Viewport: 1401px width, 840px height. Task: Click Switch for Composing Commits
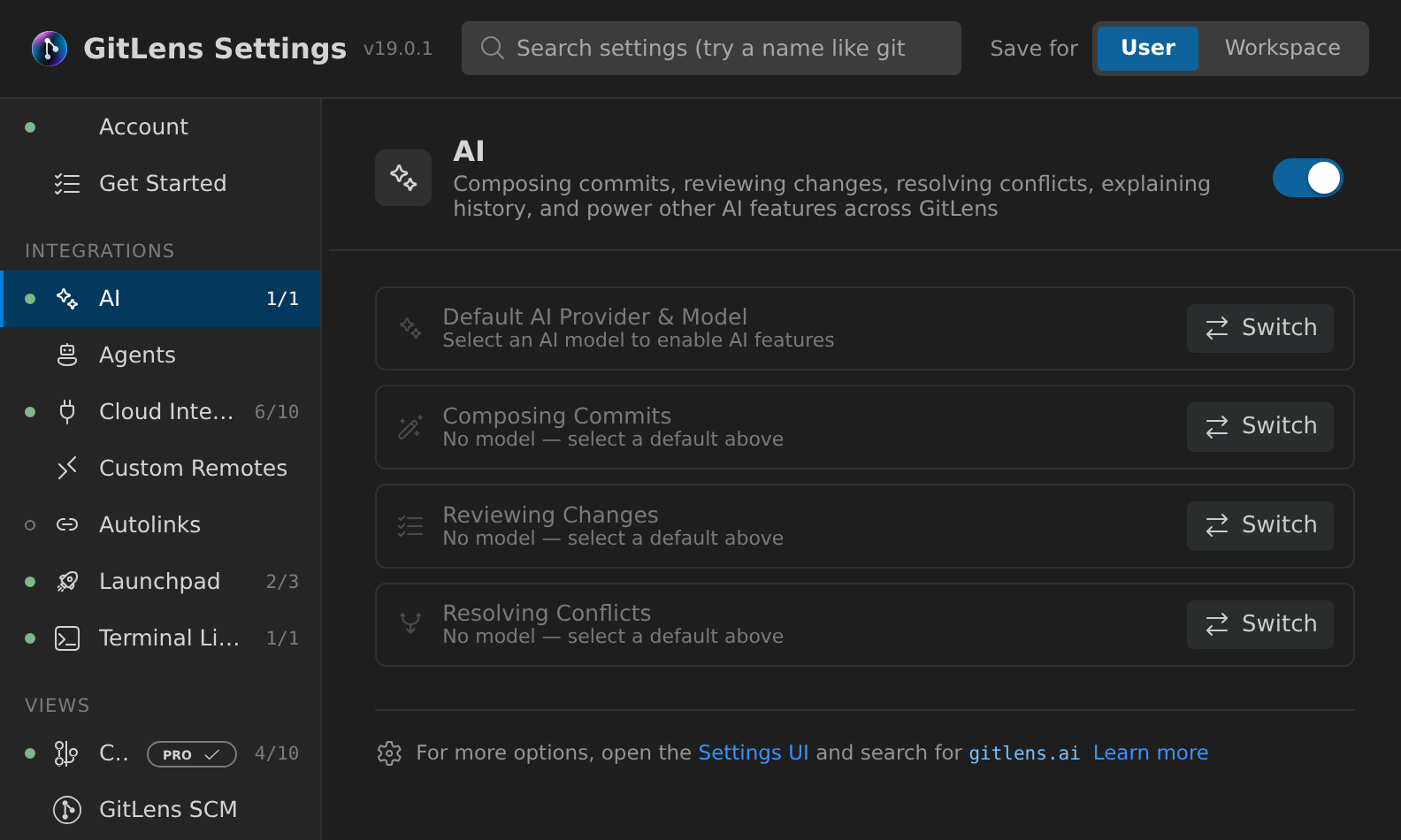pyautogui.click(x=1260, y=426)
